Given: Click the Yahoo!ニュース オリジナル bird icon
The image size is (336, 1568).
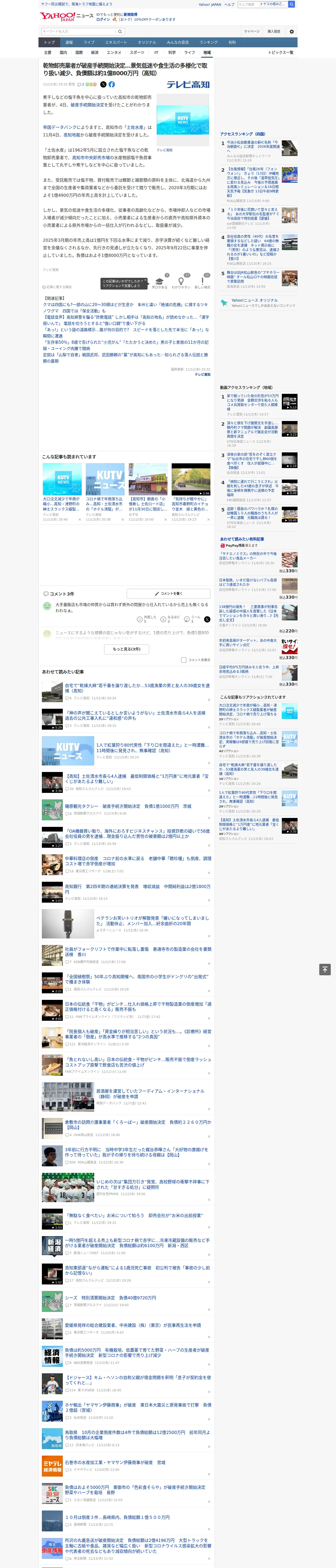Looking at the screenshot, I should pyautogui.click(x=224, y=303).
